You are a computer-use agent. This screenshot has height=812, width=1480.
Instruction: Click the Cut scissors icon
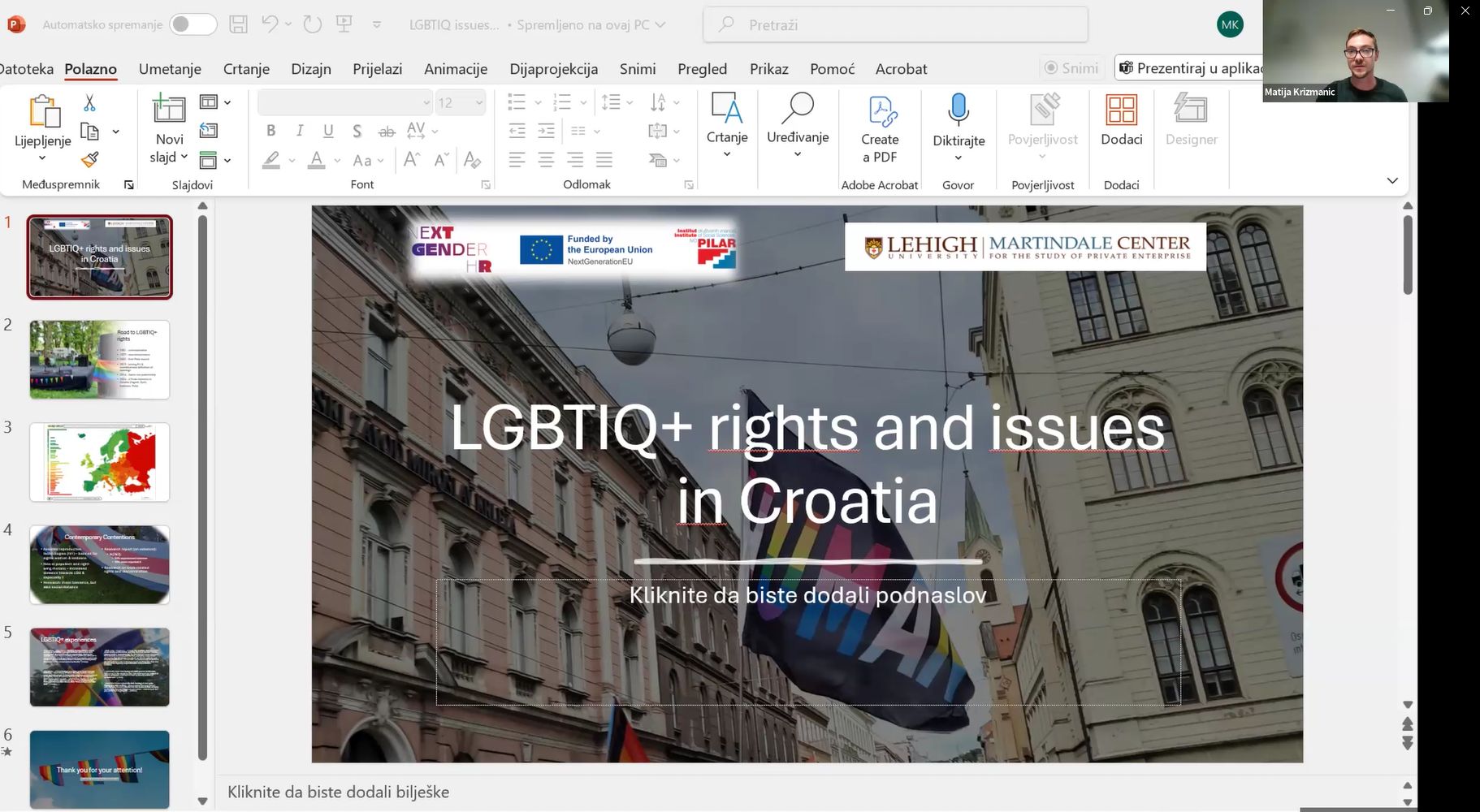point(89,103)
